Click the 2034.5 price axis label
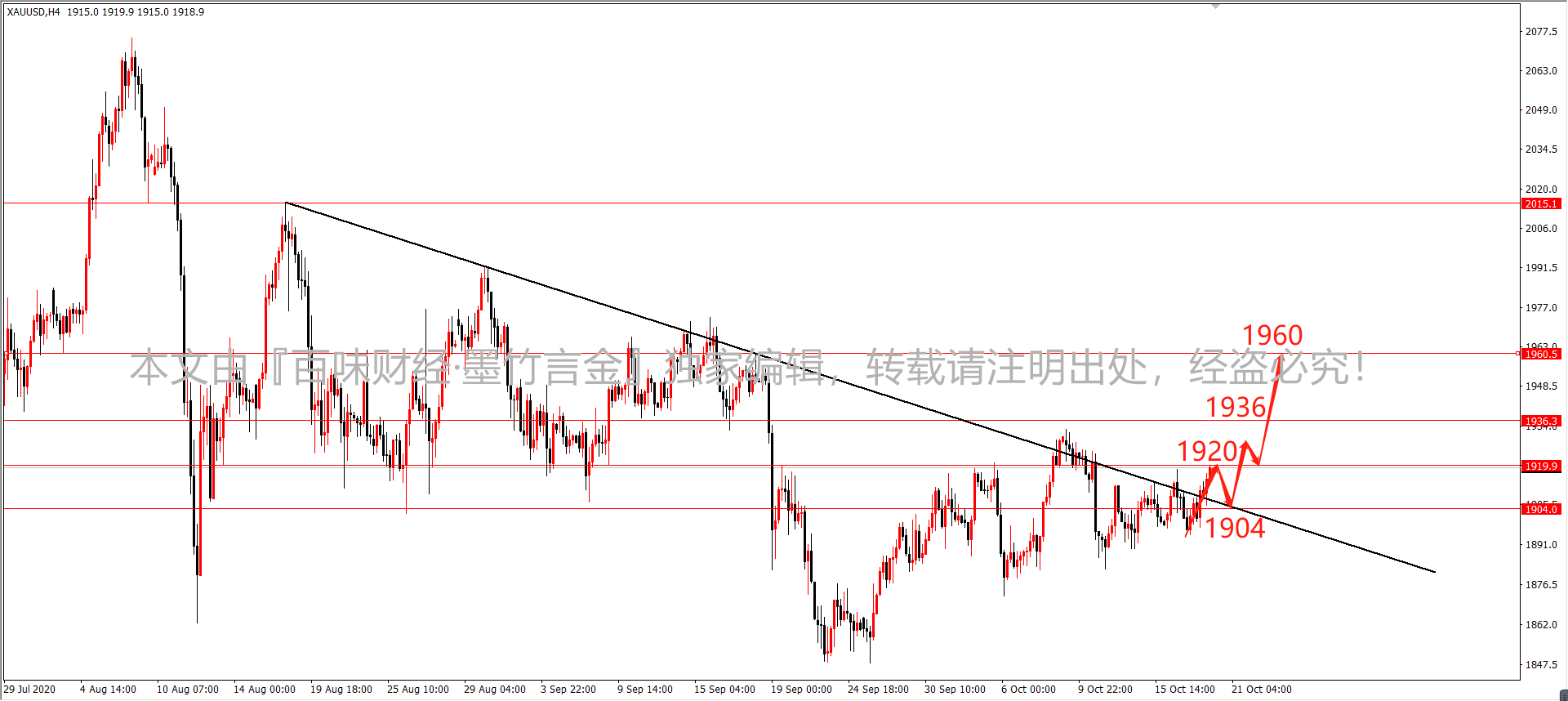1568x701 pixels. [x=1541, y=150]
